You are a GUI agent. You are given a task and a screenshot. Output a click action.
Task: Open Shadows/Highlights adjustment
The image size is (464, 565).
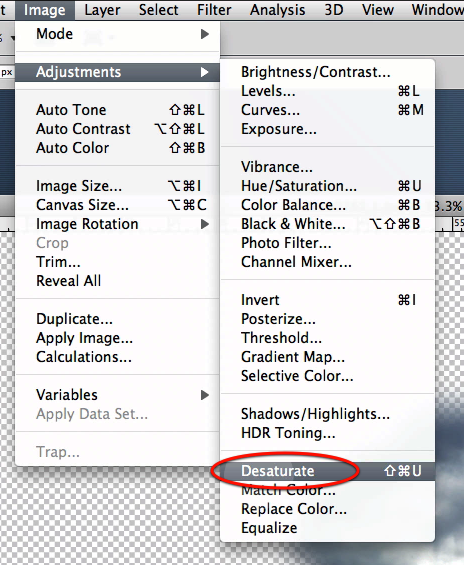(327, 414)
